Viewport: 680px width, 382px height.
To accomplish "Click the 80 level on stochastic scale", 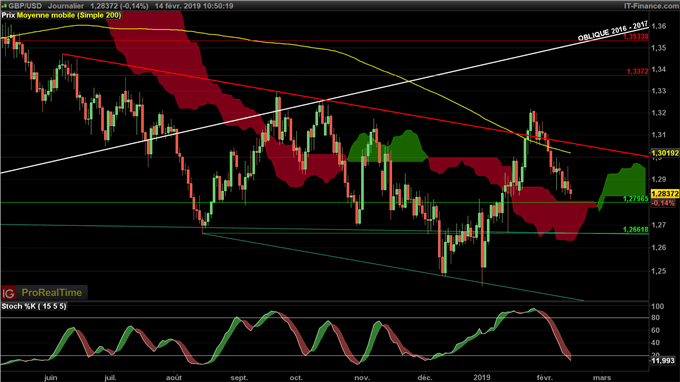I will (655, 318).
